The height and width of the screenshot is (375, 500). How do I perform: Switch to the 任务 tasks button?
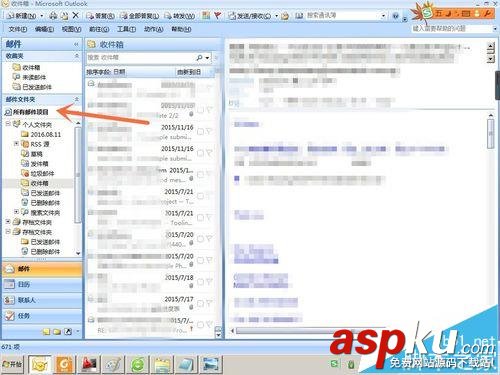coord(42,316)
